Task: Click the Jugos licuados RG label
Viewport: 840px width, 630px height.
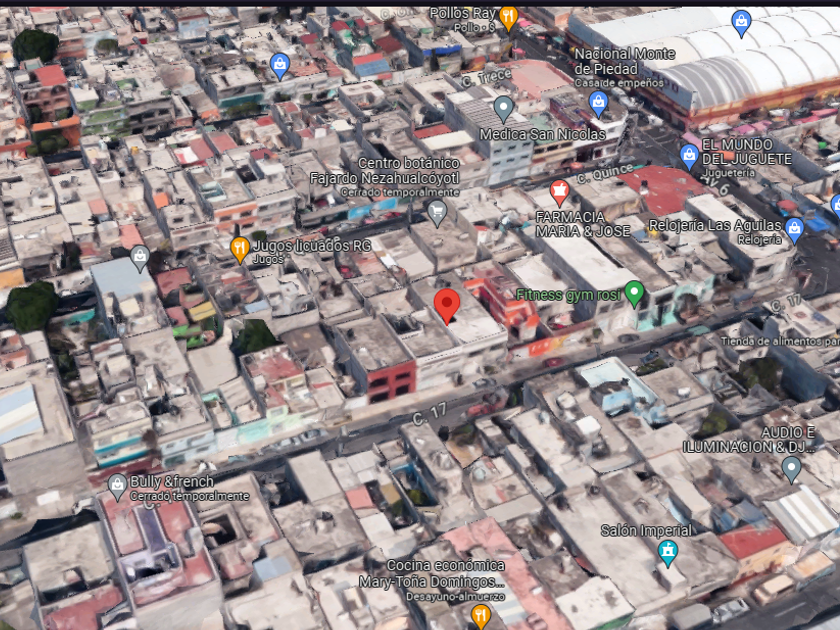Action: coord(312,246)
